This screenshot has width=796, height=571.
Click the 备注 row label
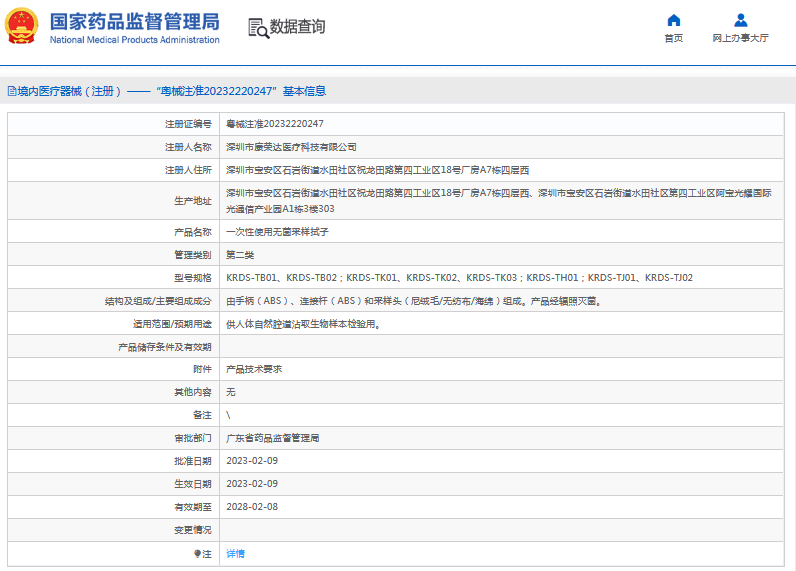tap(202, 415)
